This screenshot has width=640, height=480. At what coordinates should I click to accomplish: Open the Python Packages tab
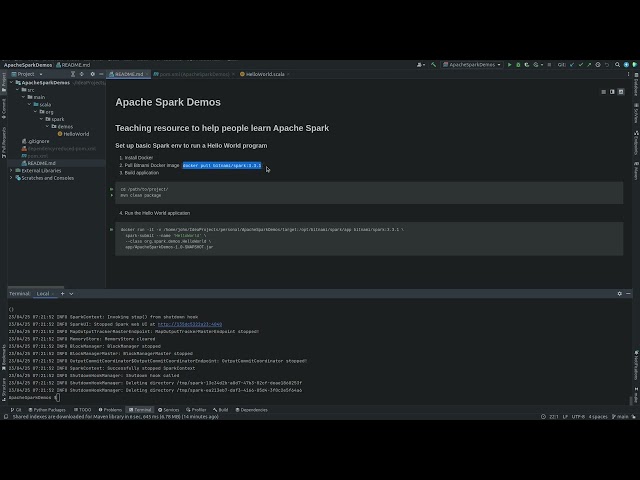[47, 410]
